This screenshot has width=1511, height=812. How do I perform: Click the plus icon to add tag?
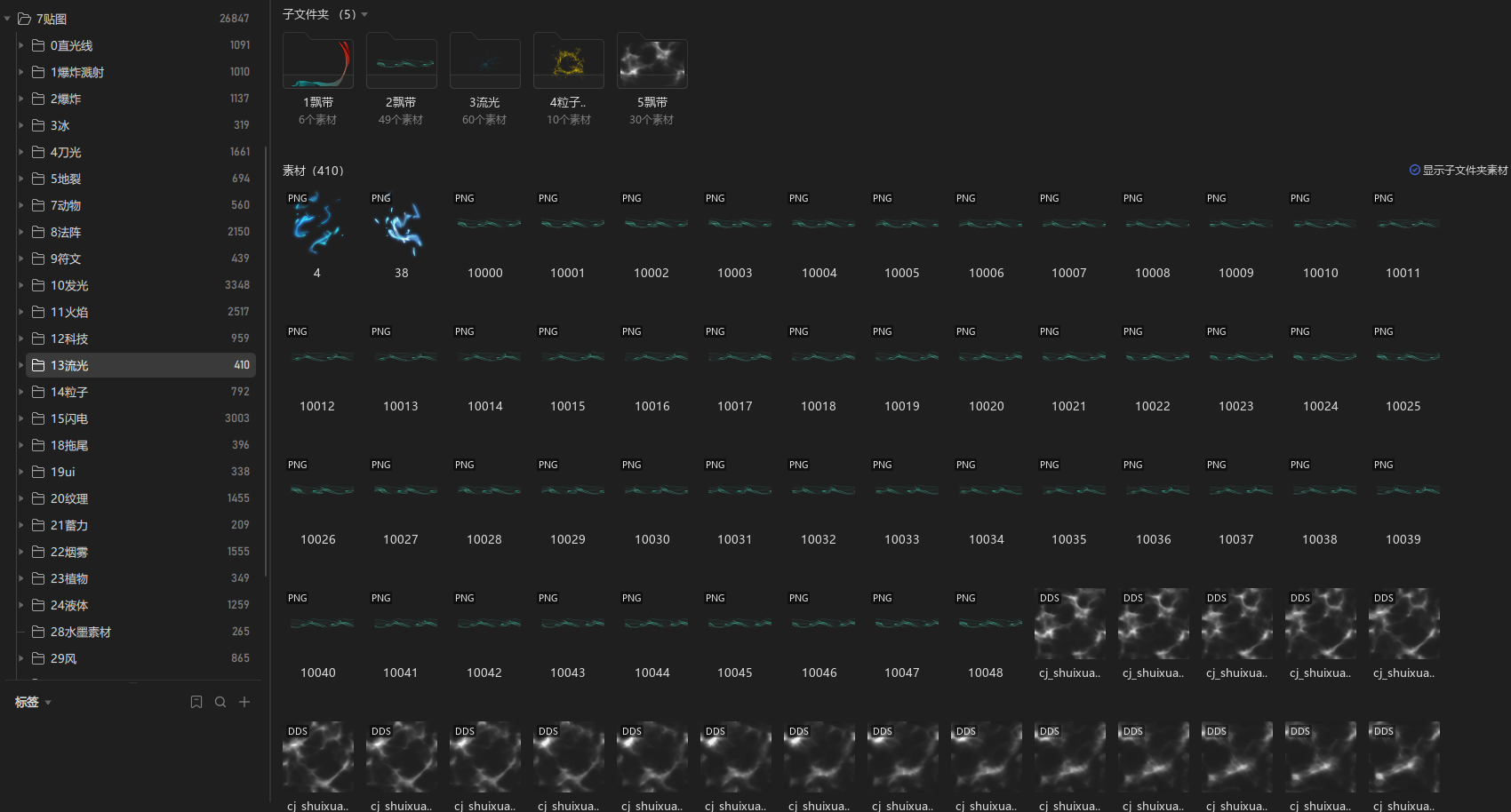244,702
